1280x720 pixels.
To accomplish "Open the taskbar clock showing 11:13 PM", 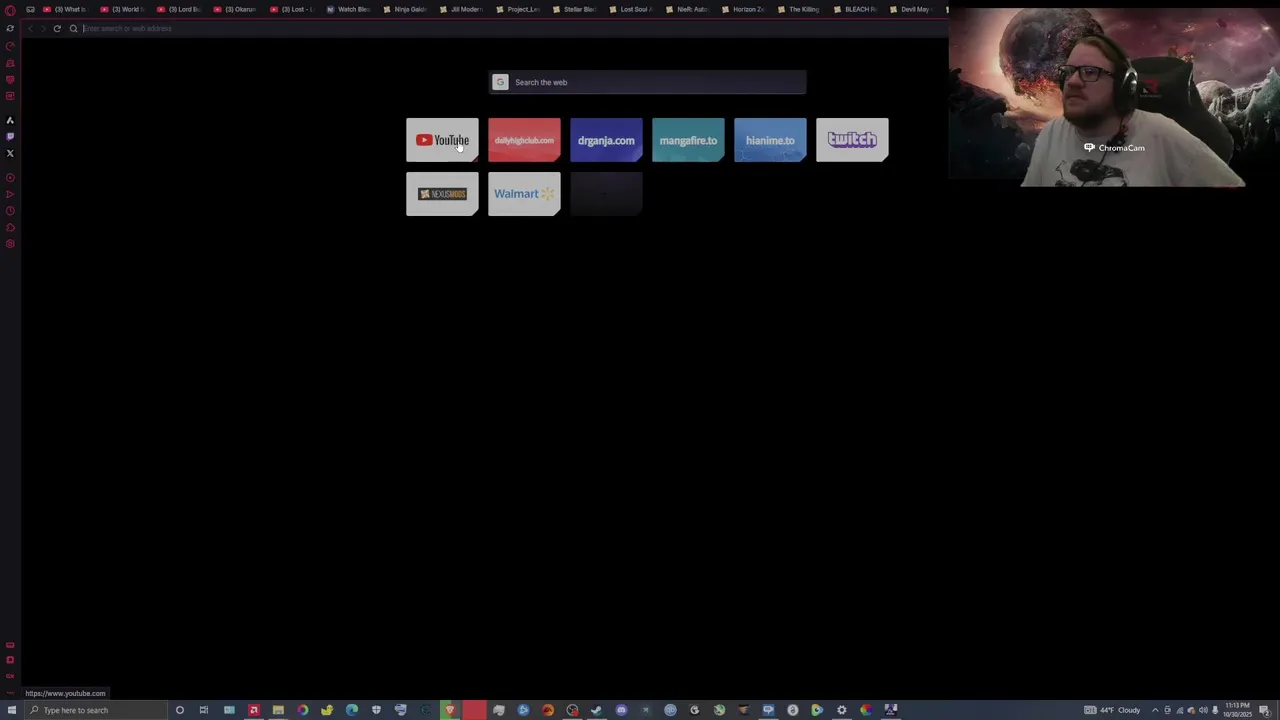I will (1238, 710).
